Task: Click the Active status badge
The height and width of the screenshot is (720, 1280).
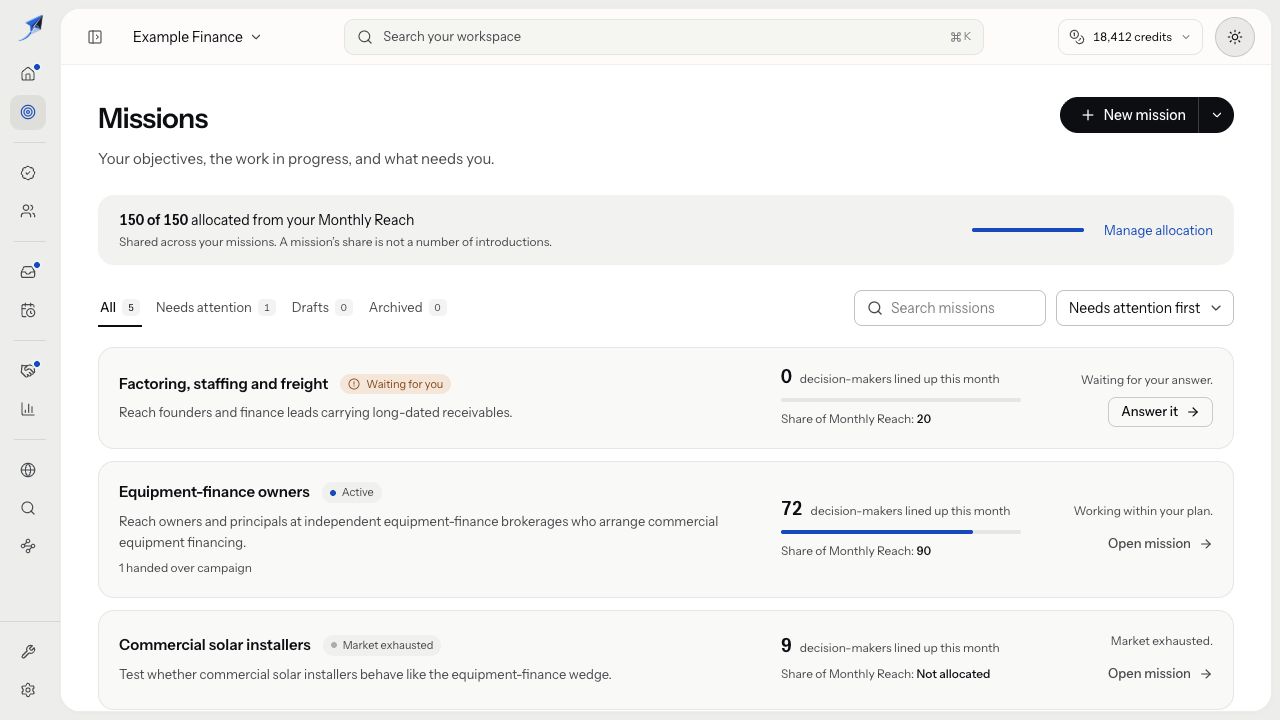Action: [x=352, y=492]
